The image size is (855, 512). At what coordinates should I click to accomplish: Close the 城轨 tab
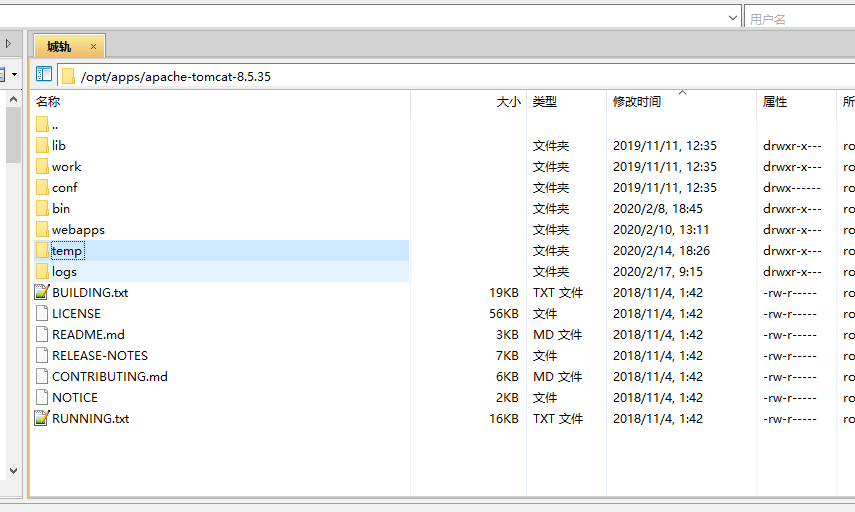[93, 46]
